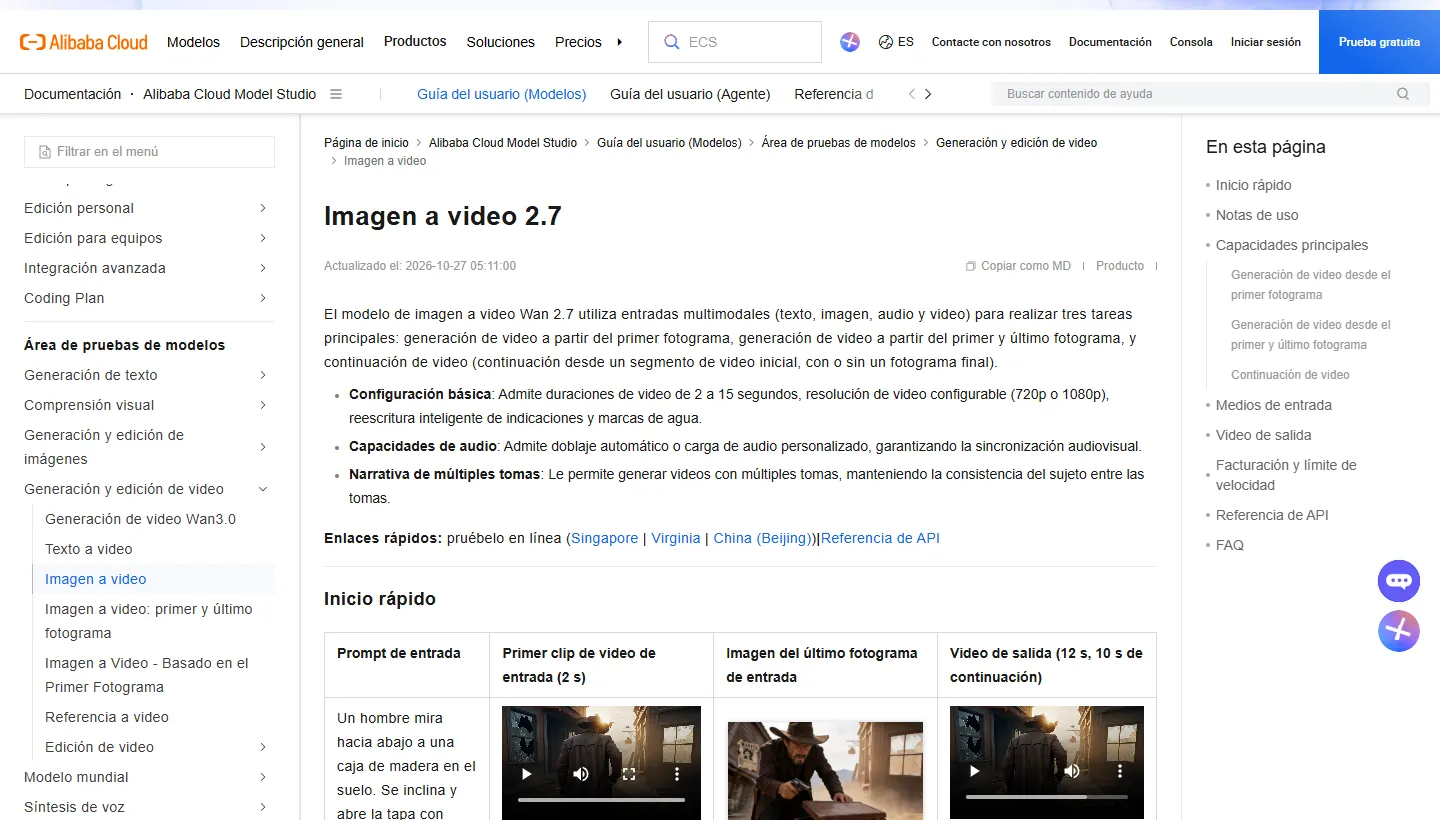Focus the Filtrar en el menú field
Image resolution: width=1440 pixels, height=820 pixels.
point(149,152)
